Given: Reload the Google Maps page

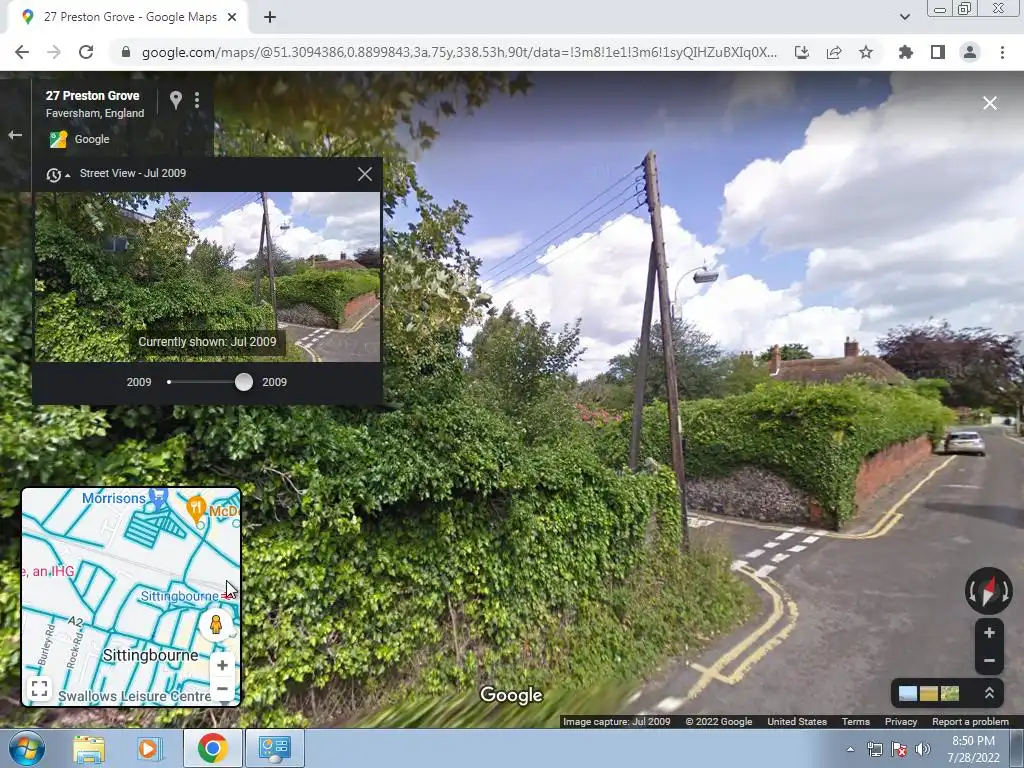Looking at the screenshot, I should [x=86, y=52].
